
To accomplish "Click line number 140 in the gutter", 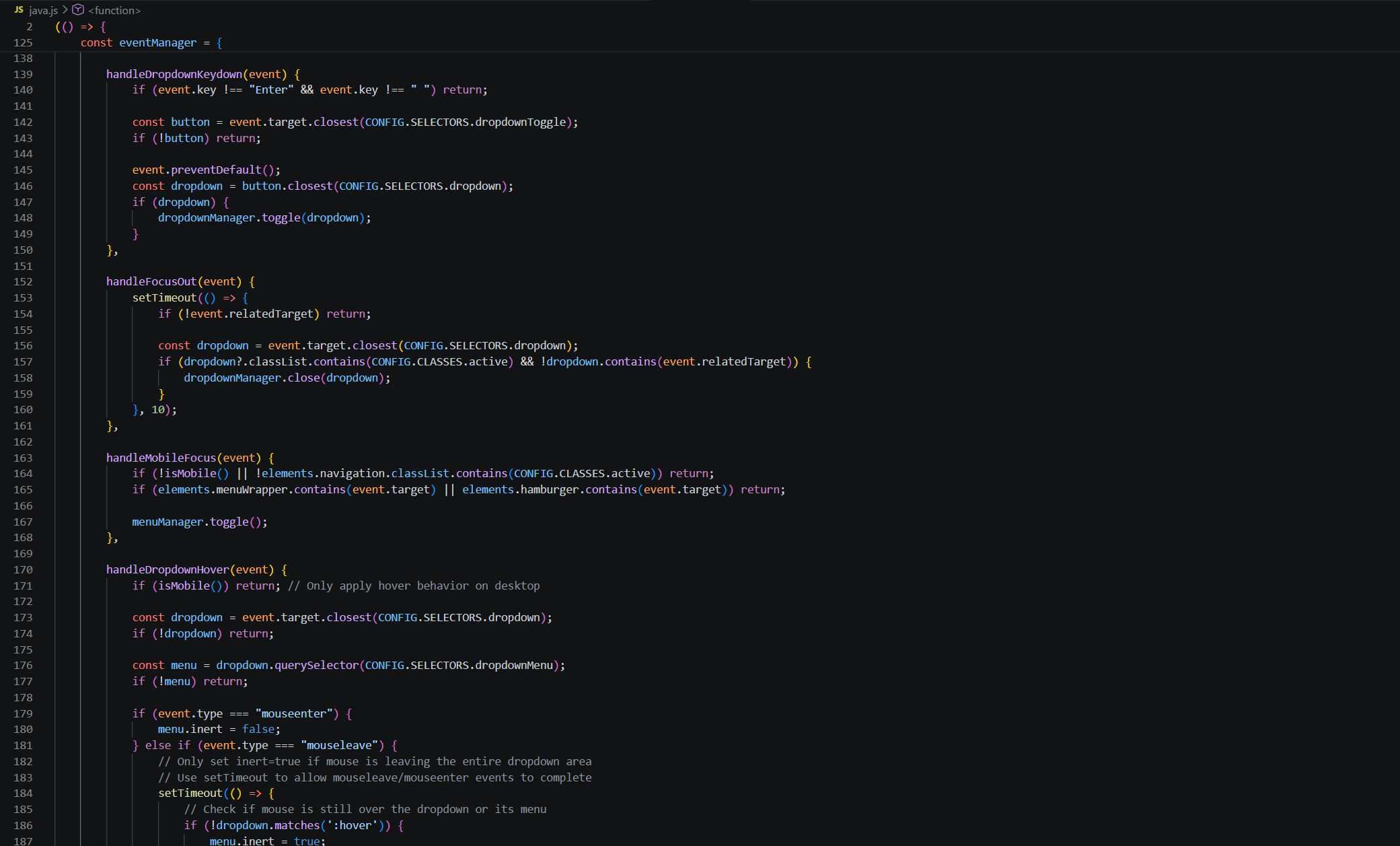I will point(23,90).
